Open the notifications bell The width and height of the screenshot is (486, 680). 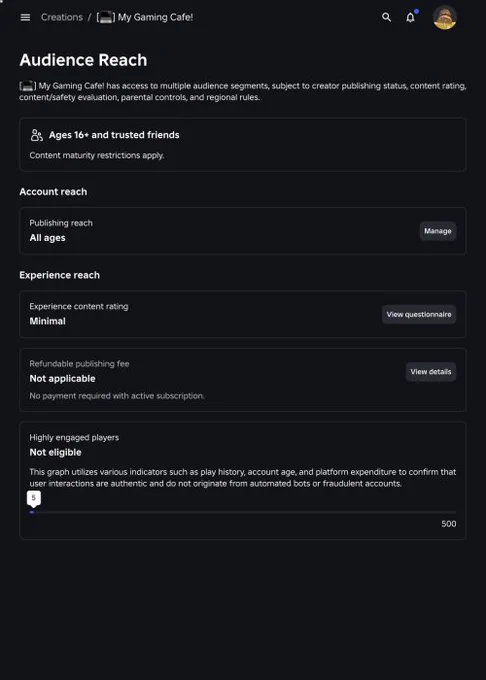click(x=410, y=17)
